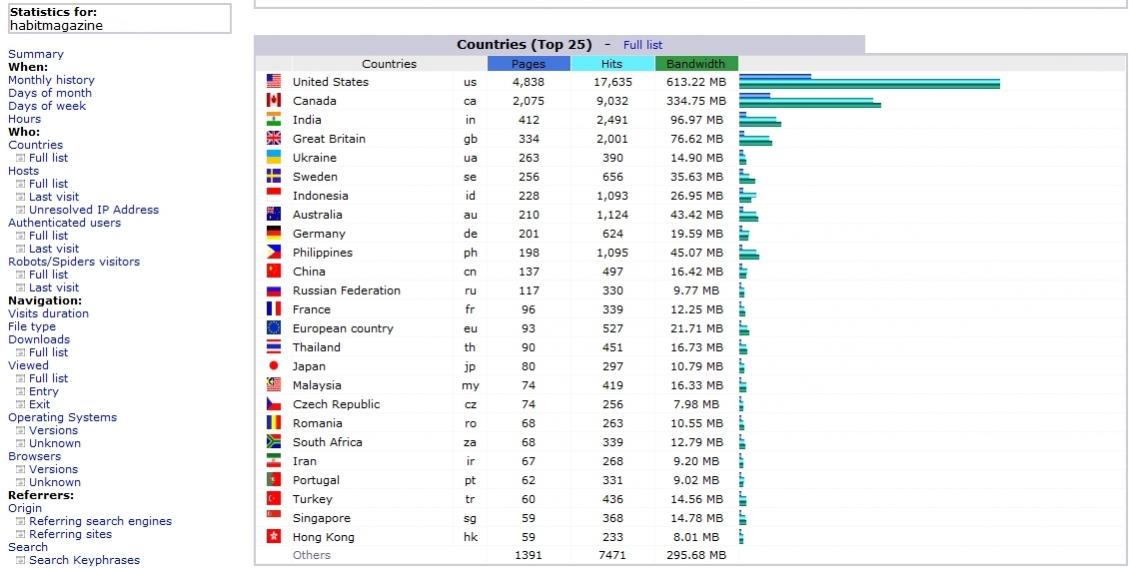Click the South Africa flag icon

click(274, 442)
